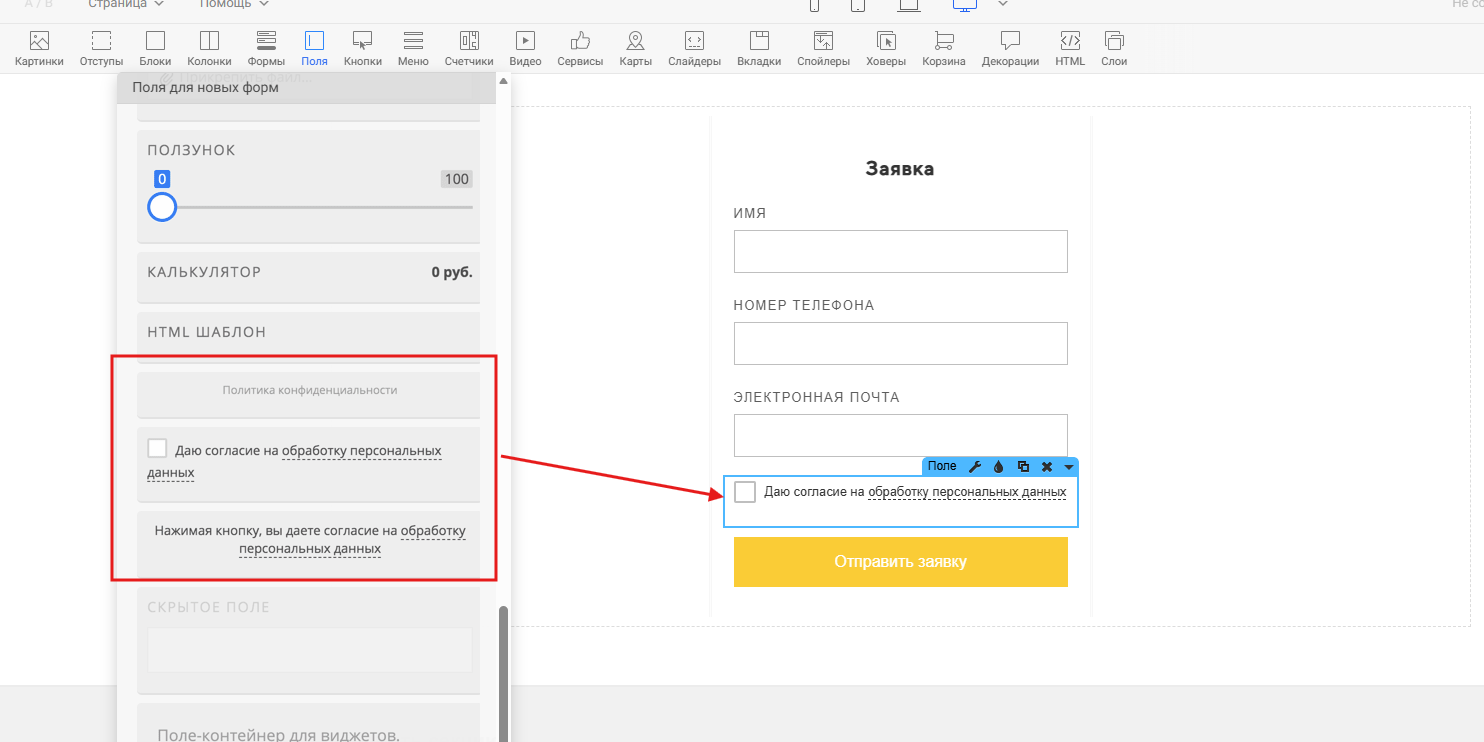Select the Поле-контейнер для виджетов template
Image resolution: width=1484 pixels, height=742 pixels.
coord(309,723)
